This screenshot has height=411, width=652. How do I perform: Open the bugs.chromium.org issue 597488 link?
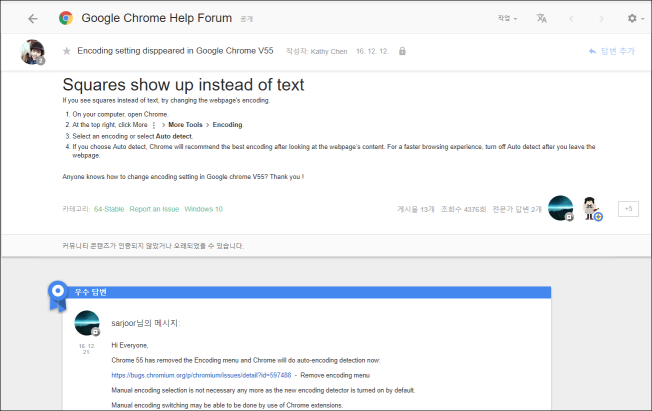tap(201, 375)
